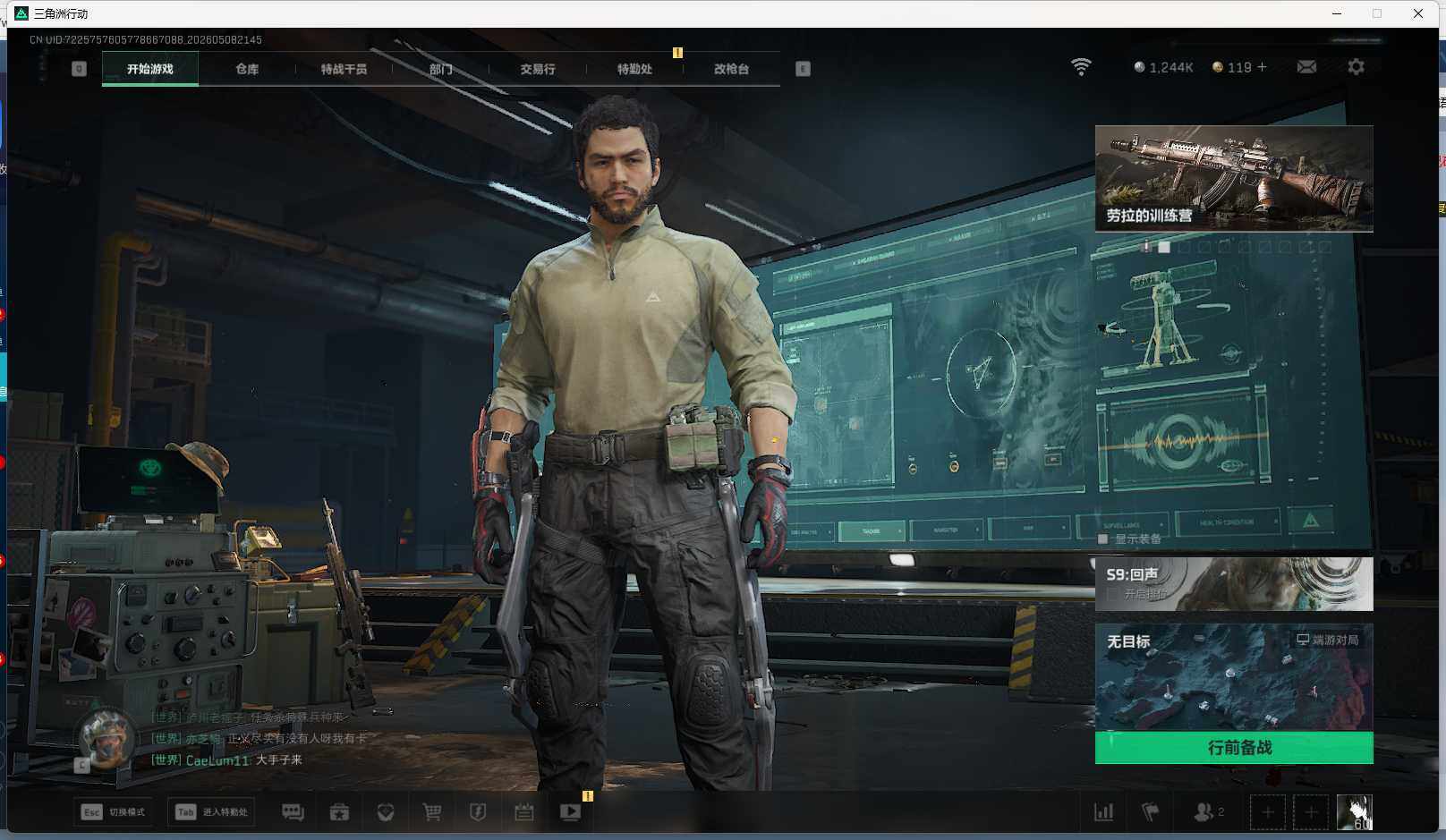The image size is (1446, 840).
Task: Open the star toolbox icon in bottom bar
Action: [x=339, y=811]
